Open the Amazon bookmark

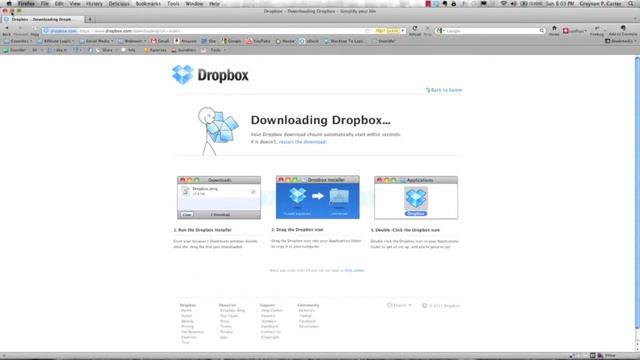pyautogui.click(x=186, y=41)
